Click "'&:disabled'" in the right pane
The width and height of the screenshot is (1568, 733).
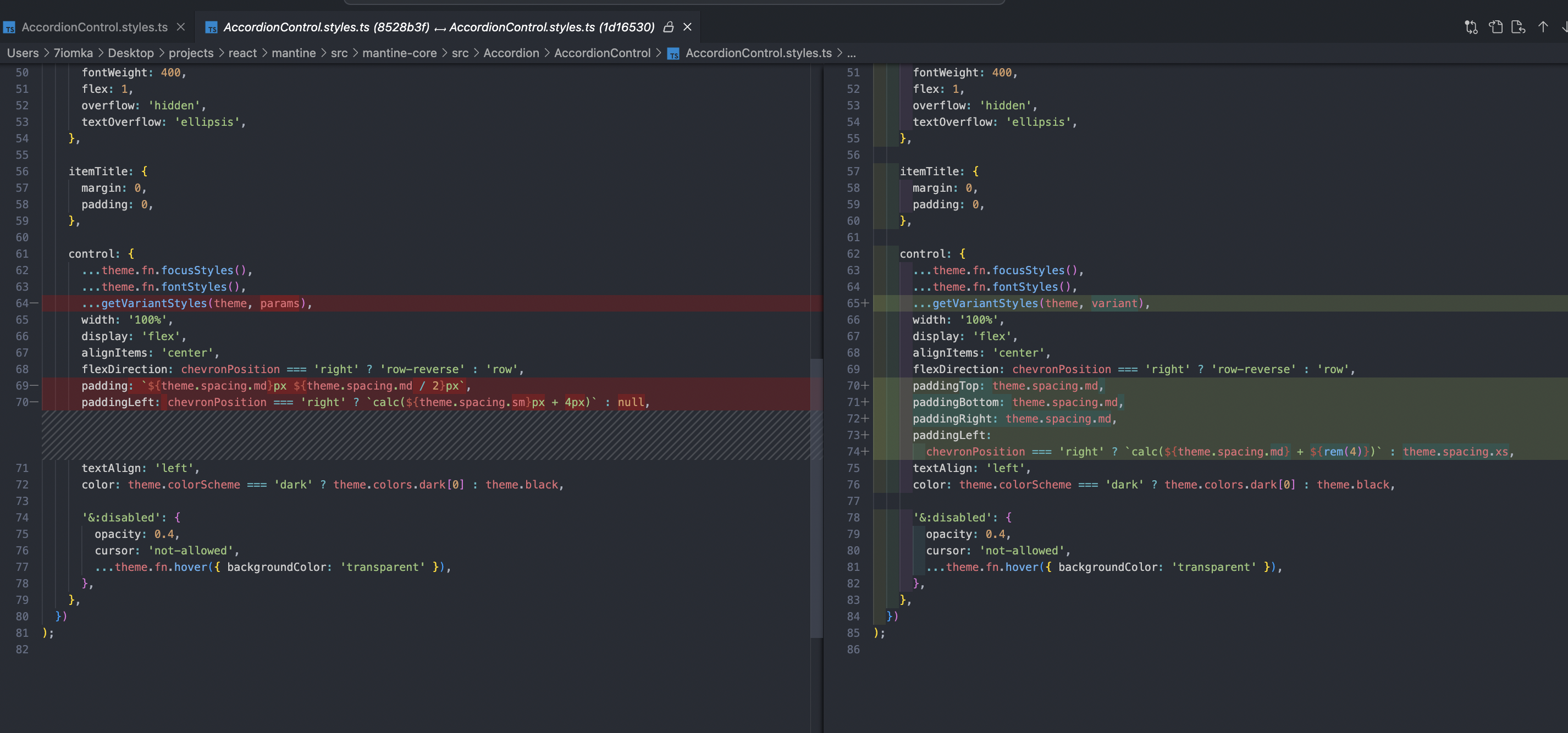point(953,518)
